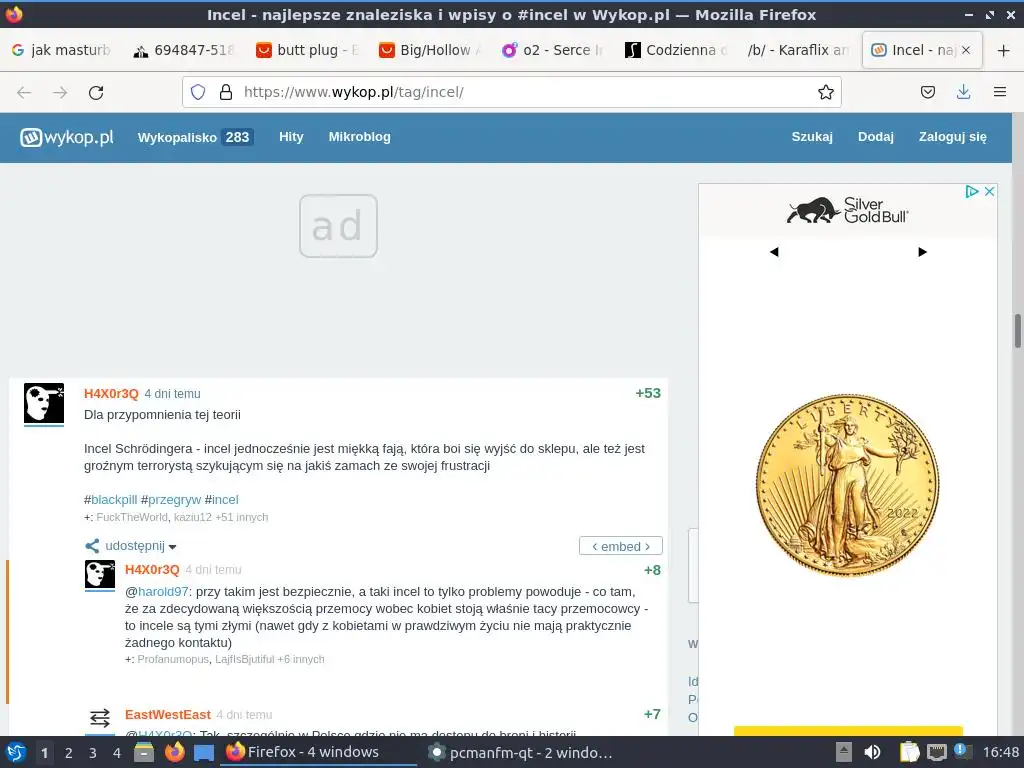Open the file manager taskbar launcher

coord(144,752)
